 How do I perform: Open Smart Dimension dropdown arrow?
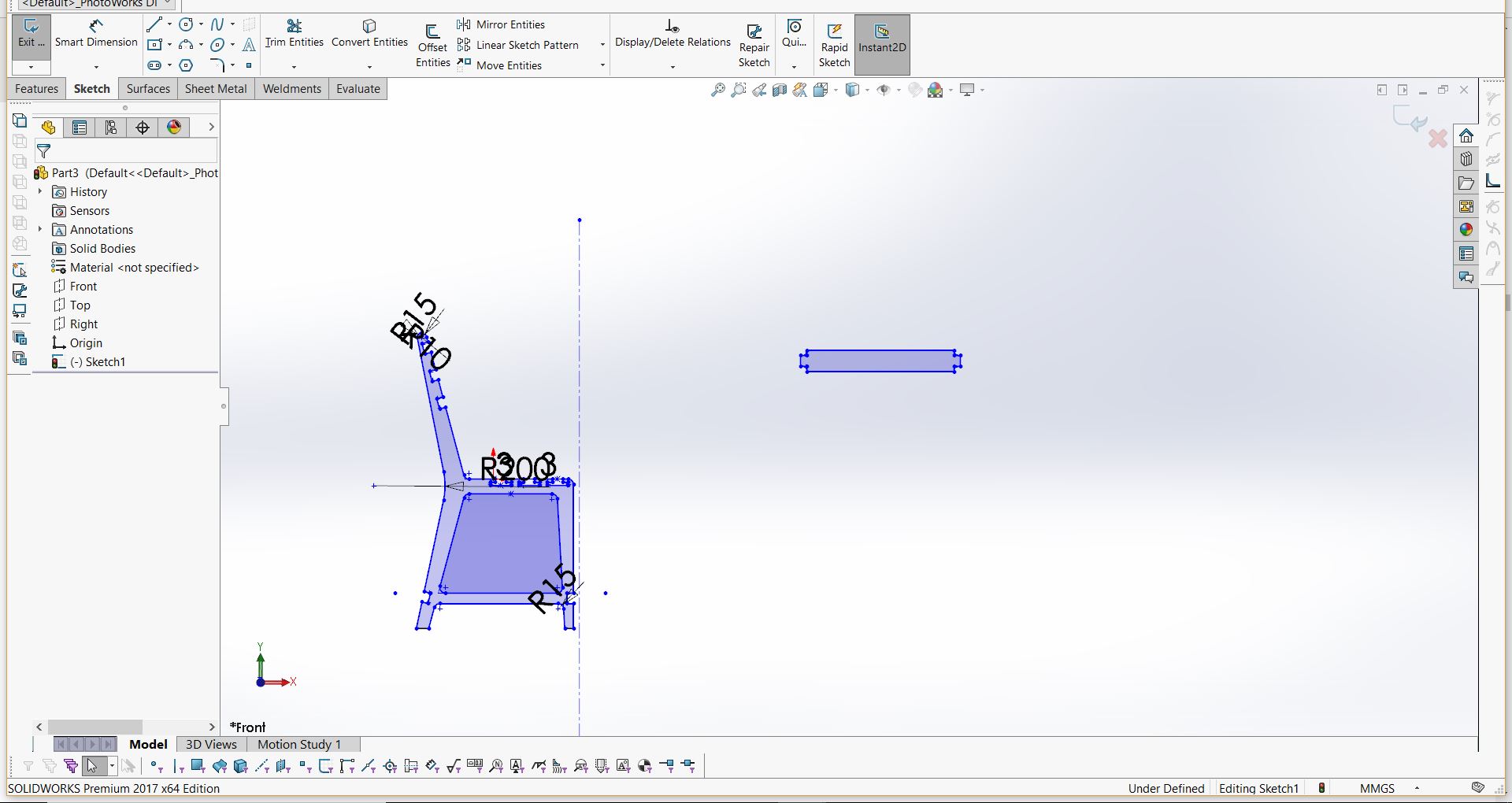click(x=96, y=67)
